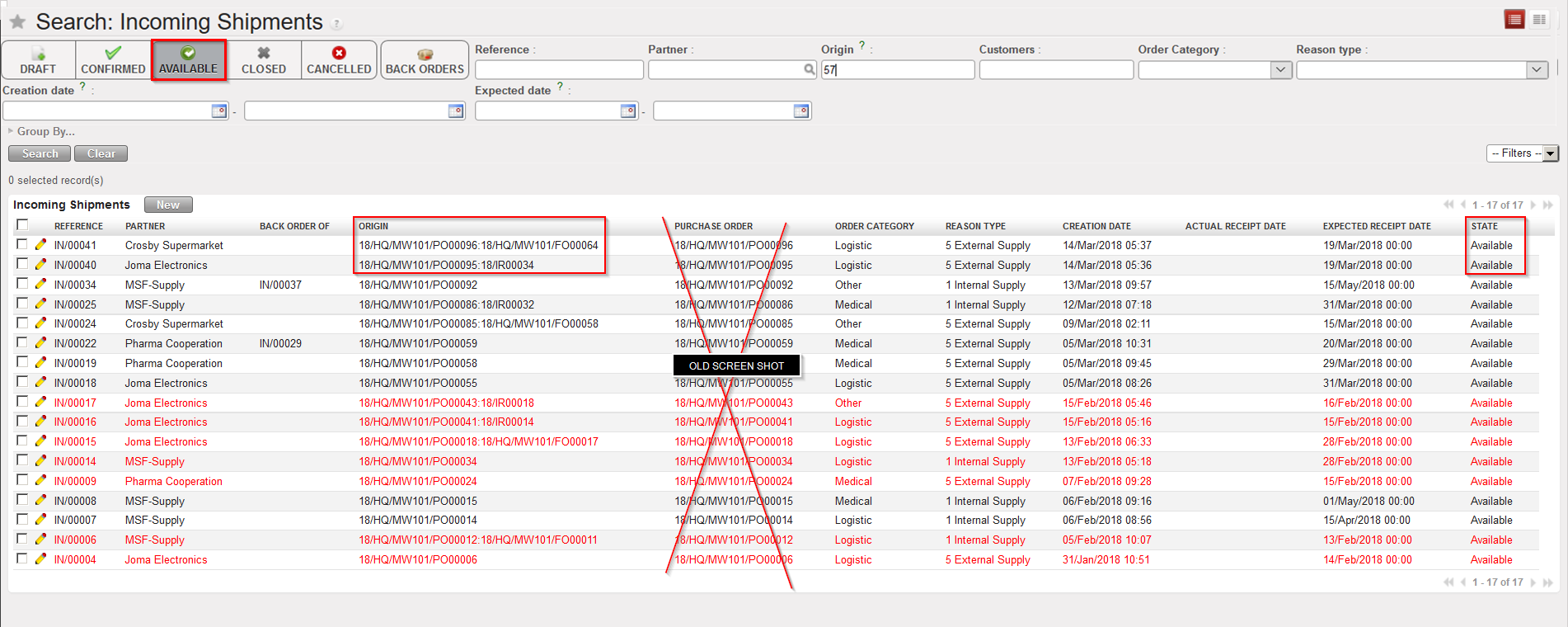Expand the Reason type dropdown
1568x627 pixels.
coord(1537,70)
